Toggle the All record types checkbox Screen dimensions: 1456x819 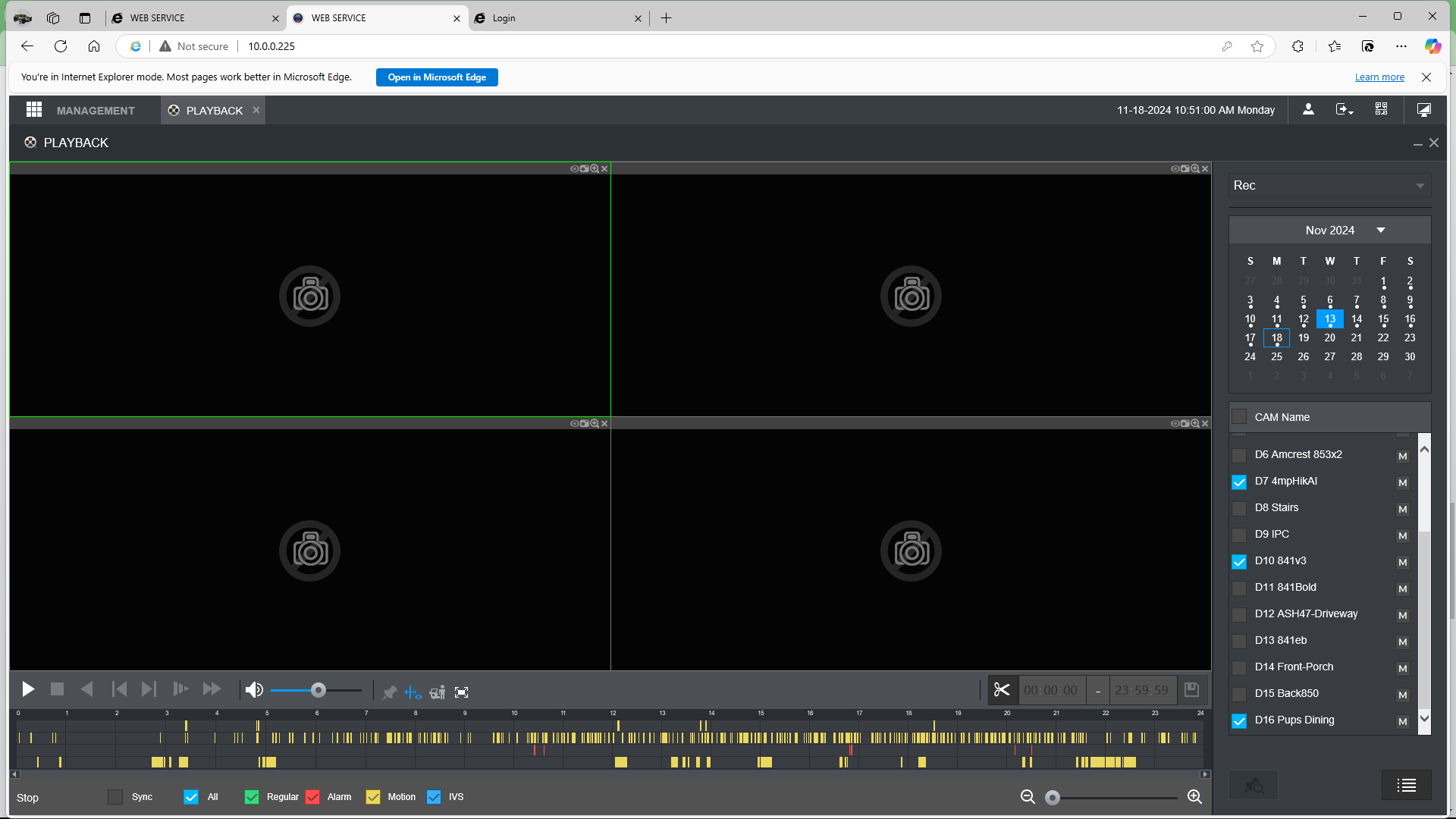point(191,797)
